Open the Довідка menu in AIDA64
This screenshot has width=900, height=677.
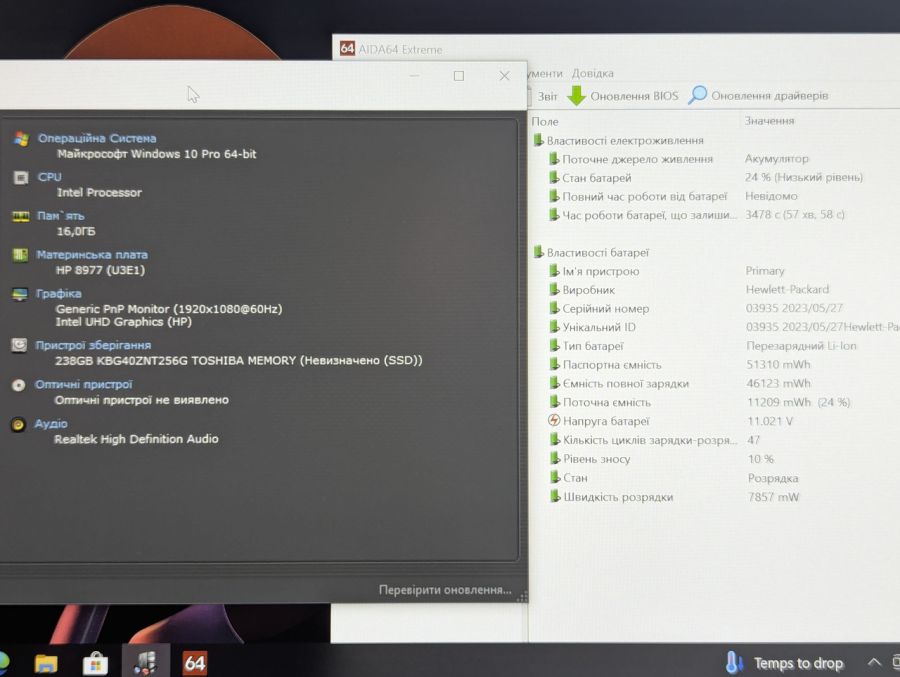tap(592, 73)
